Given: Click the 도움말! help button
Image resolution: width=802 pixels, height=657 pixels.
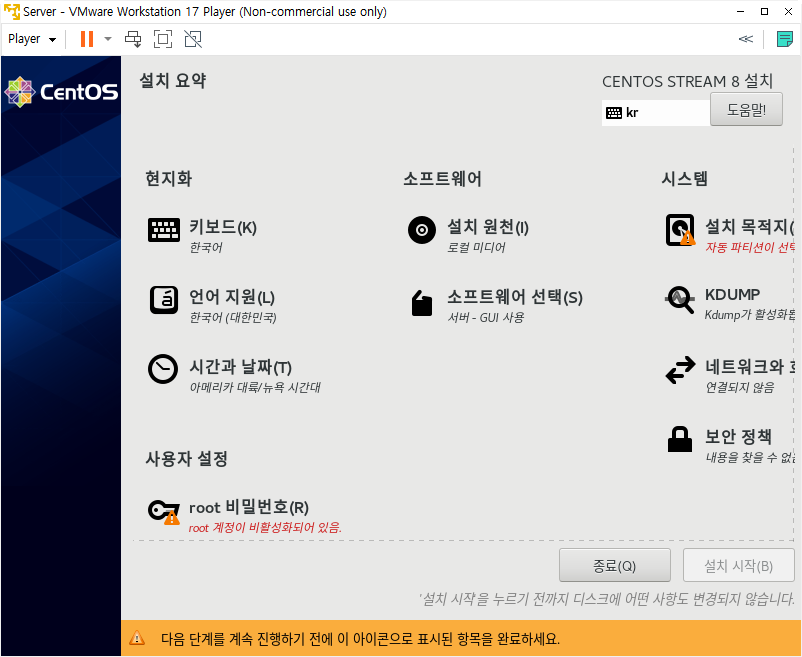Looking at the screenshot, I should point(746,109).
